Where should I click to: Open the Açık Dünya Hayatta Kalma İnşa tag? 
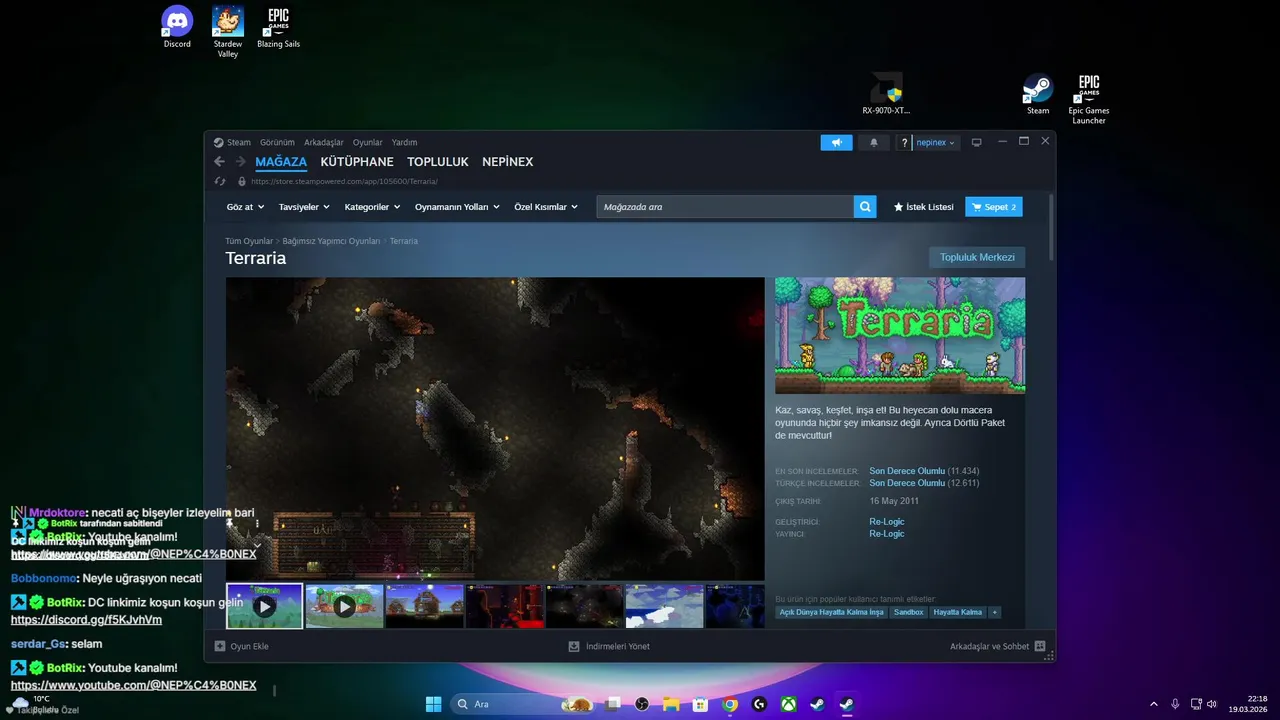(831, 612)
